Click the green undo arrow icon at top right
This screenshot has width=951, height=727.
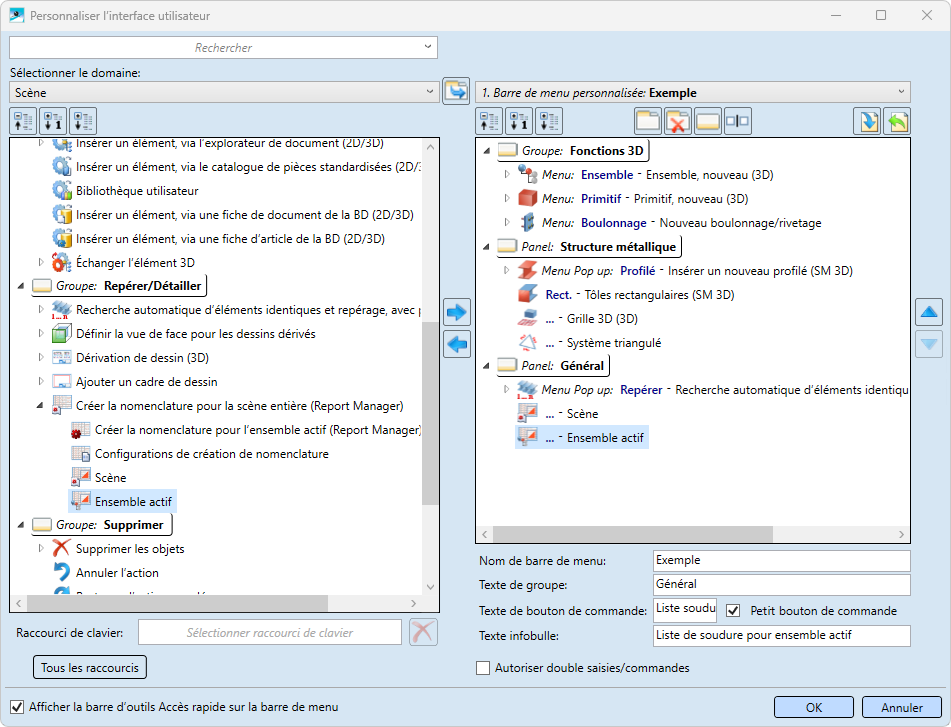[897, 122]
